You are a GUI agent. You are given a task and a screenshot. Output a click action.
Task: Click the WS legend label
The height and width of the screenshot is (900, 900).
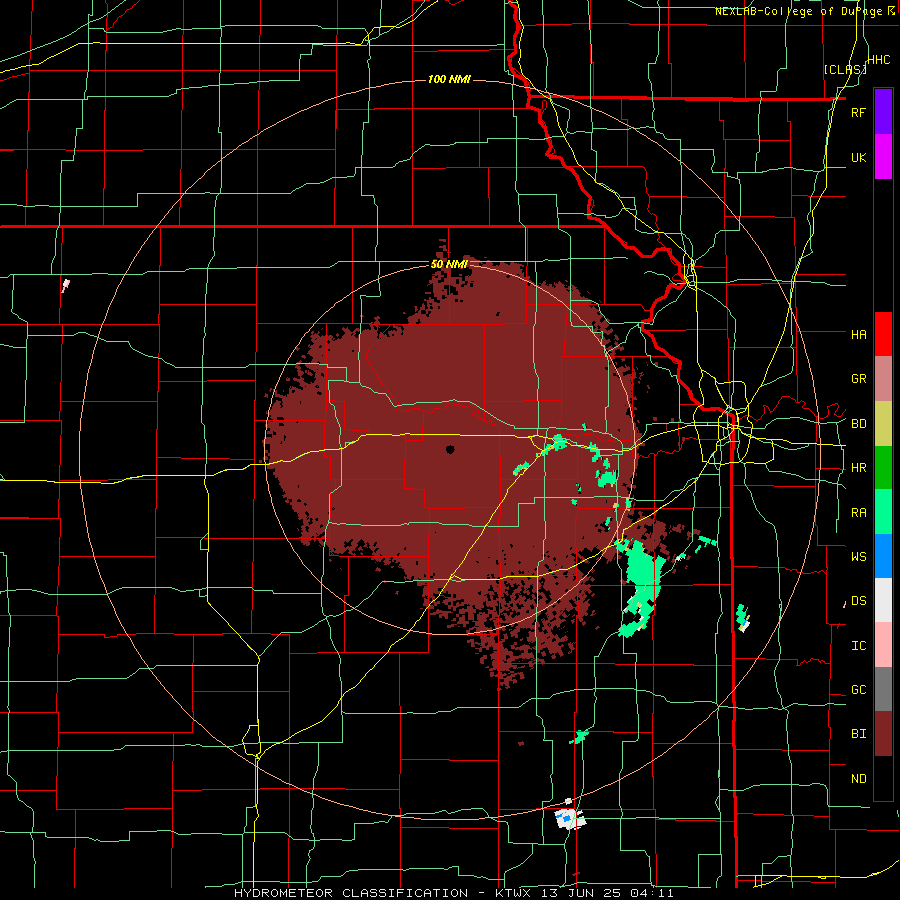(858, 557)
